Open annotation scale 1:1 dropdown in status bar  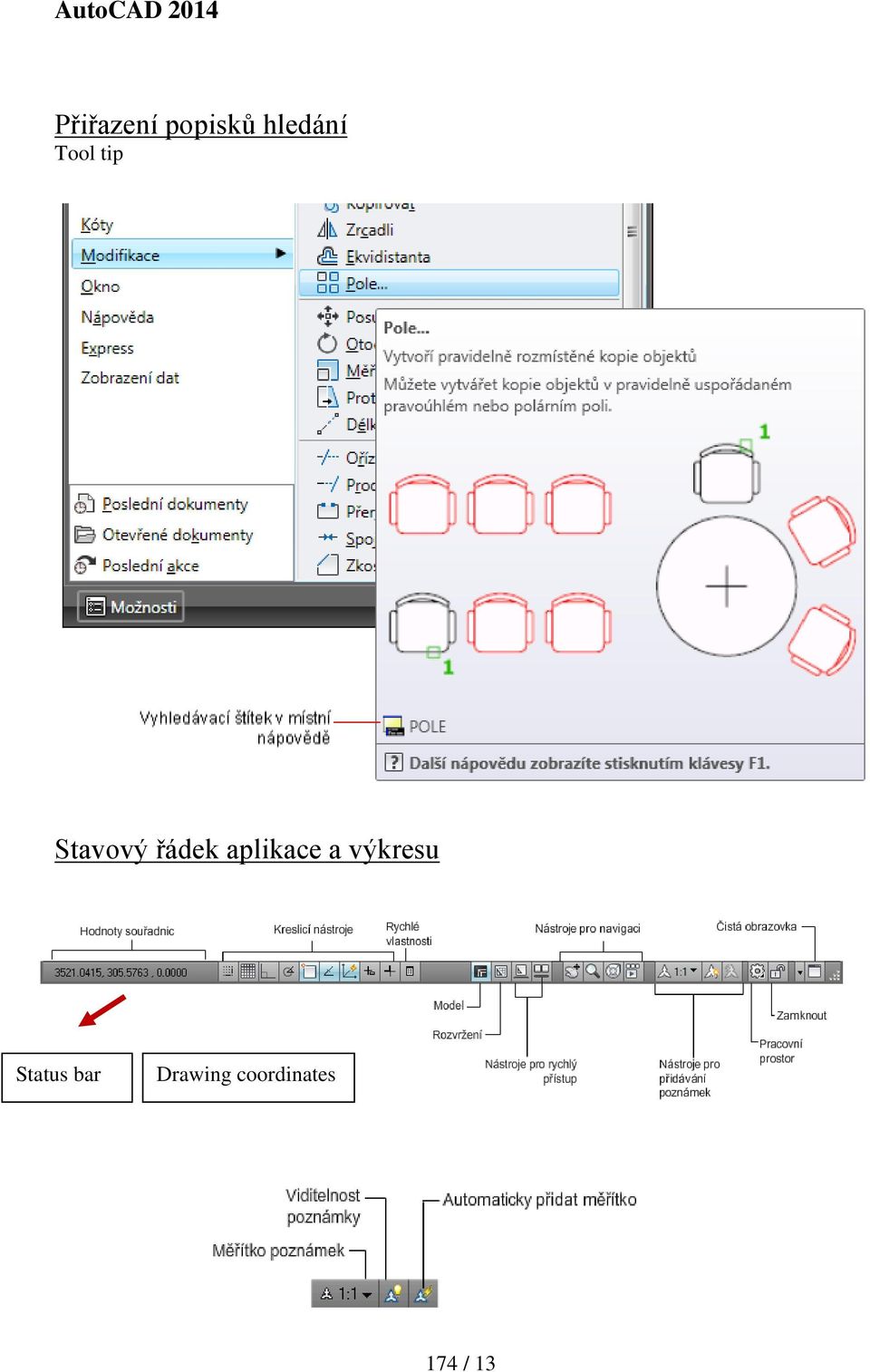[678, 971]
